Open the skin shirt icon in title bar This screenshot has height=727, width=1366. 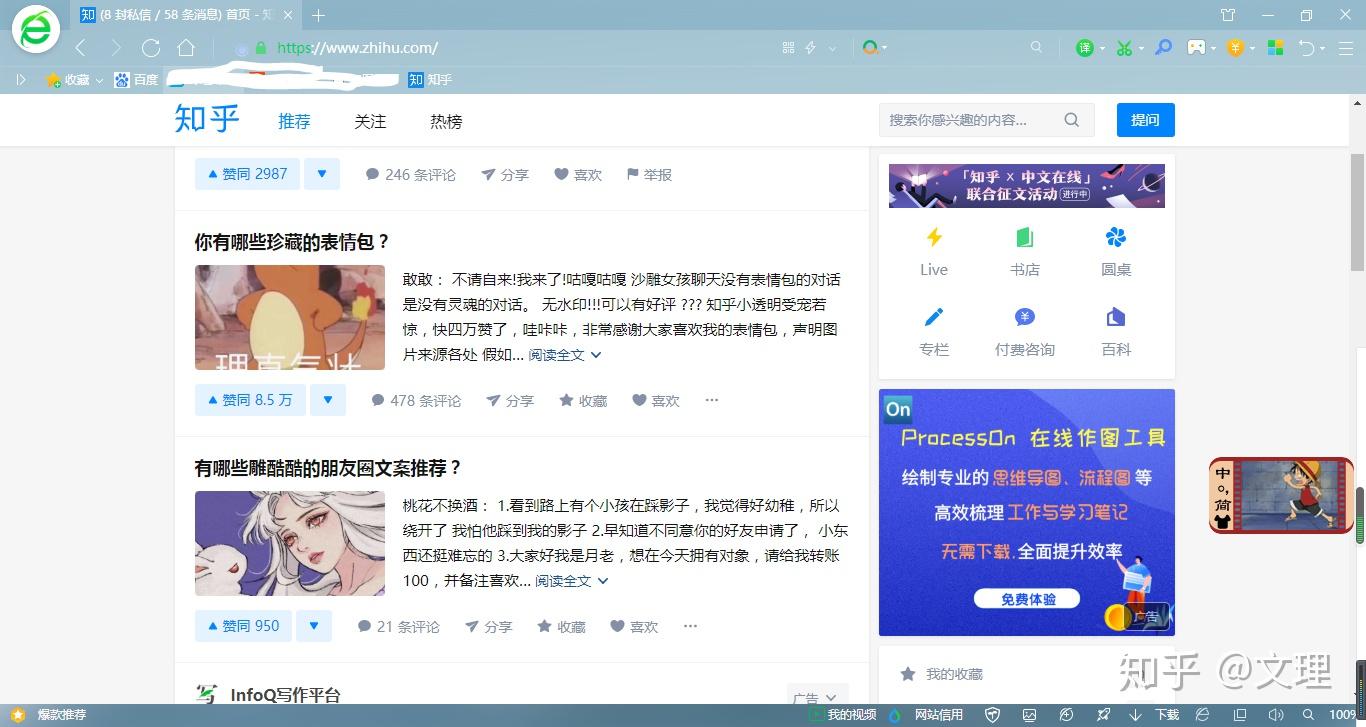[x=1228, y=15]
